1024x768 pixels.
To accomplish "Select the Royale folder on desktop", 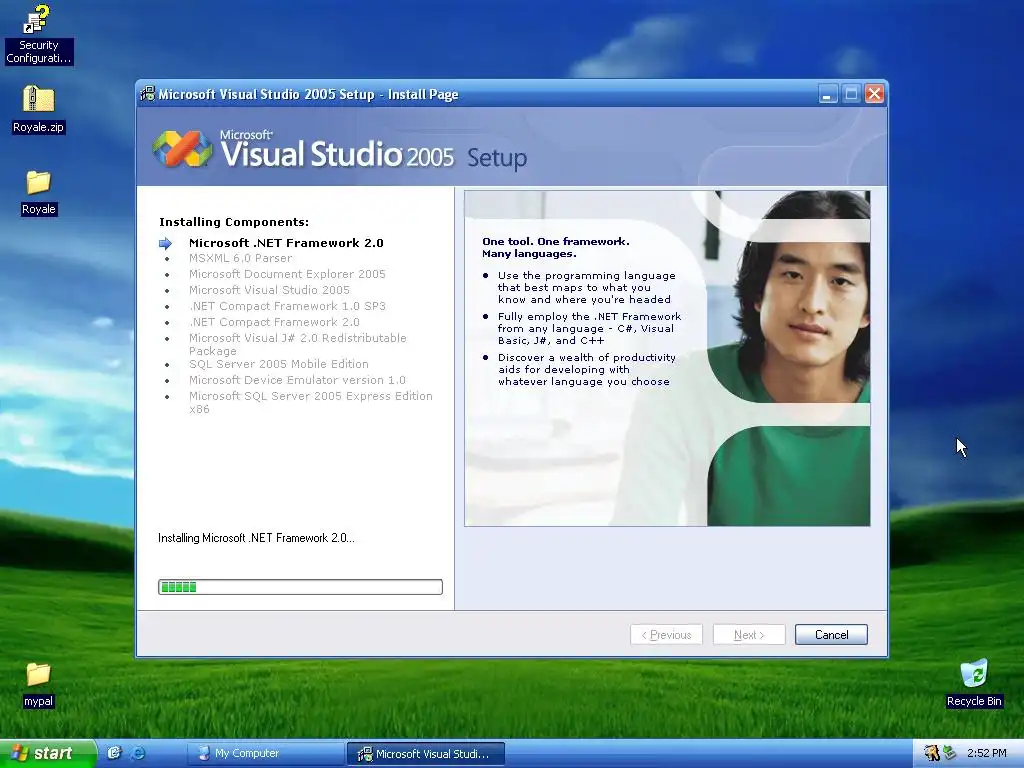I will (38, 193).
